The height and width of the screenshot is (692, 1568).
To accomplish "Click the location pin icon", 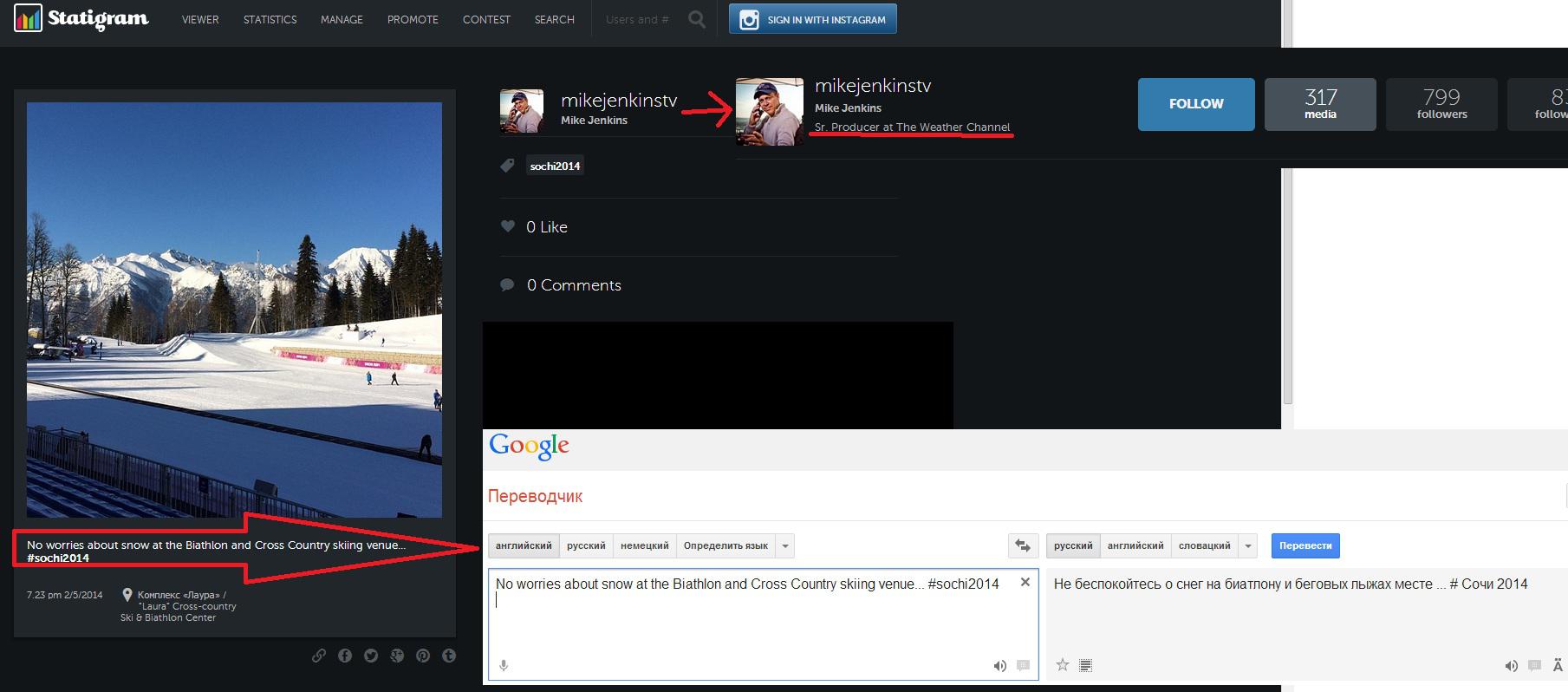I will [x=127, y=595].
